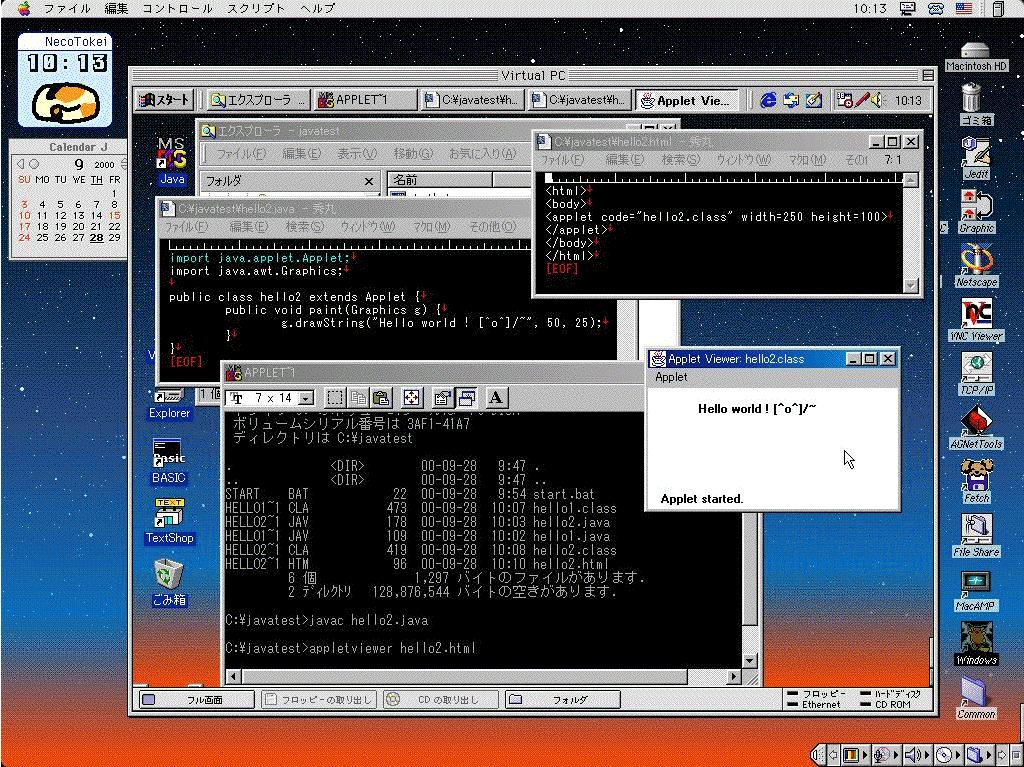Select day 28 in Calendar J
1024x767 pixels.
point(97,237)
